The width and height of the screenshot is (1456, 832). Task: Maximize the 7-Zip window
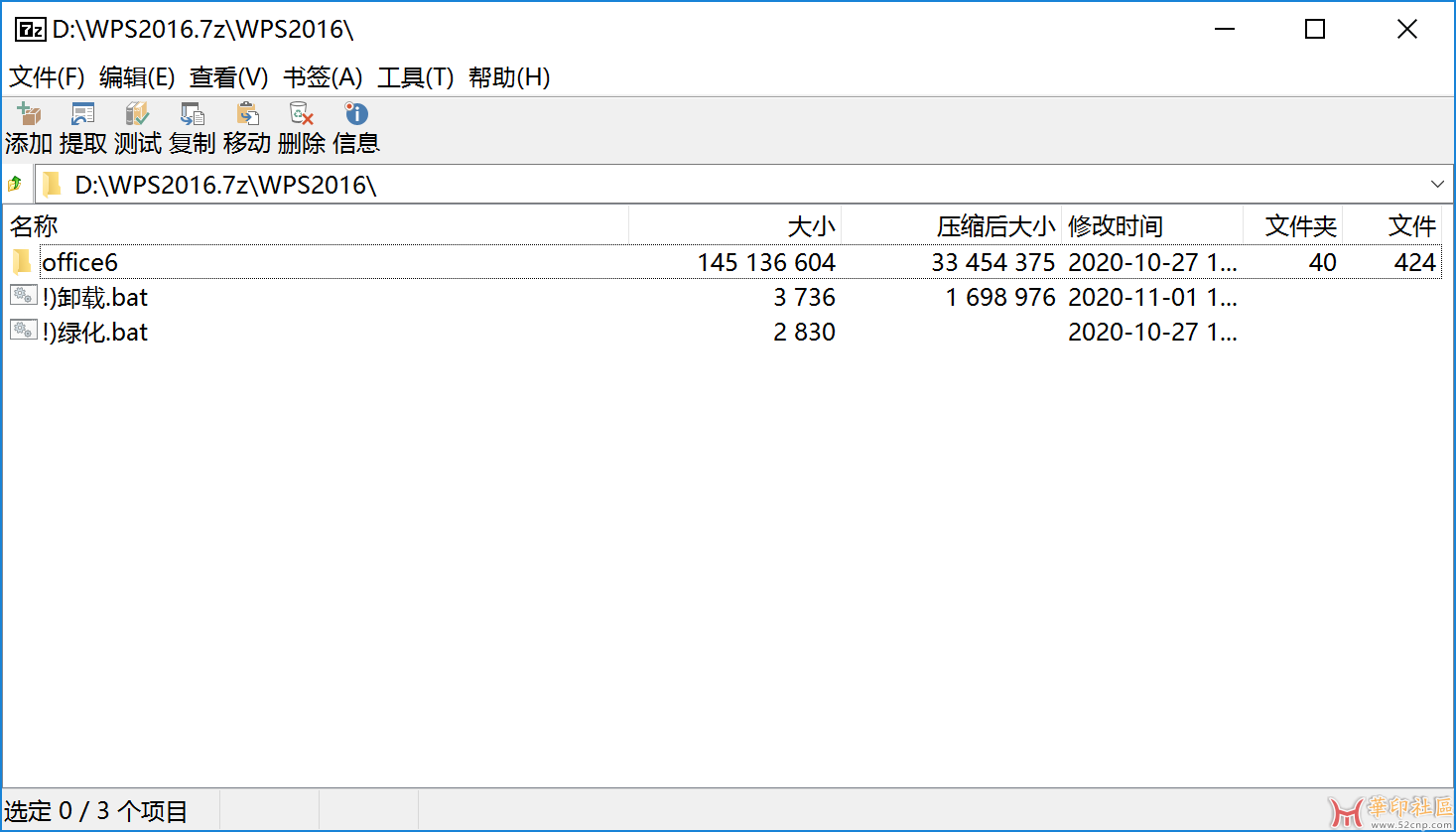(1315, 30)
